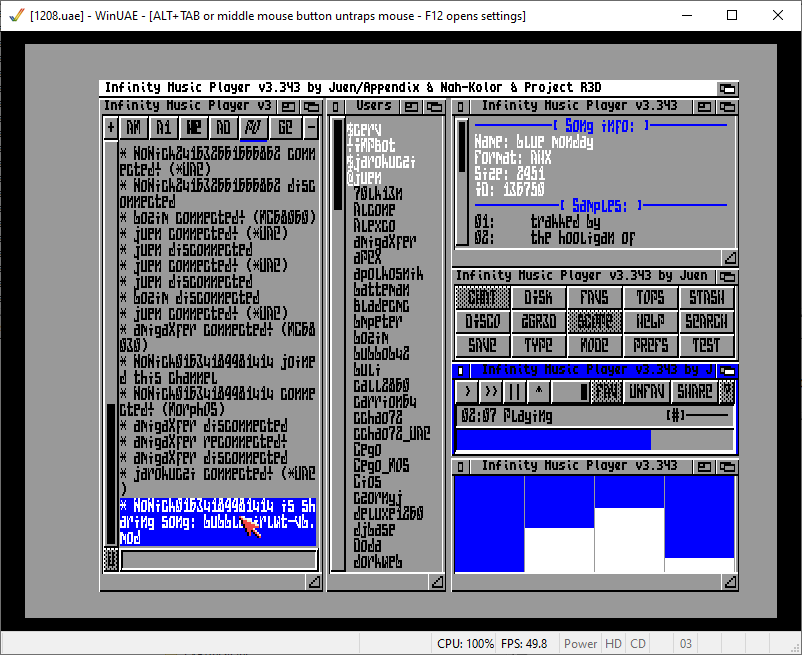Click the blue song progress bar
The image size is (802, 655).
pyautogui.click(x=594, y=440)
